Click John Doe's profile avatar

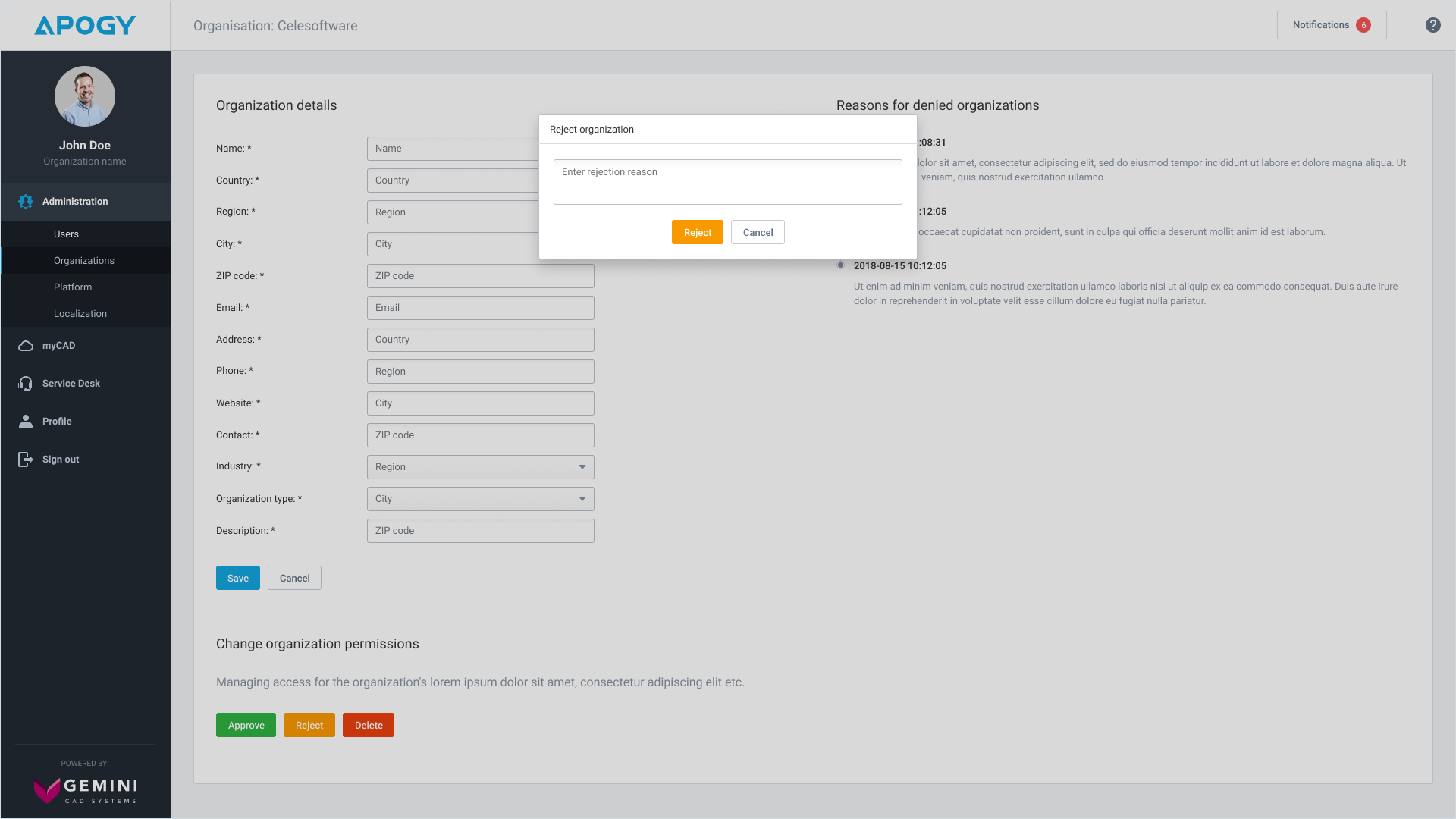tap(85, 96)
